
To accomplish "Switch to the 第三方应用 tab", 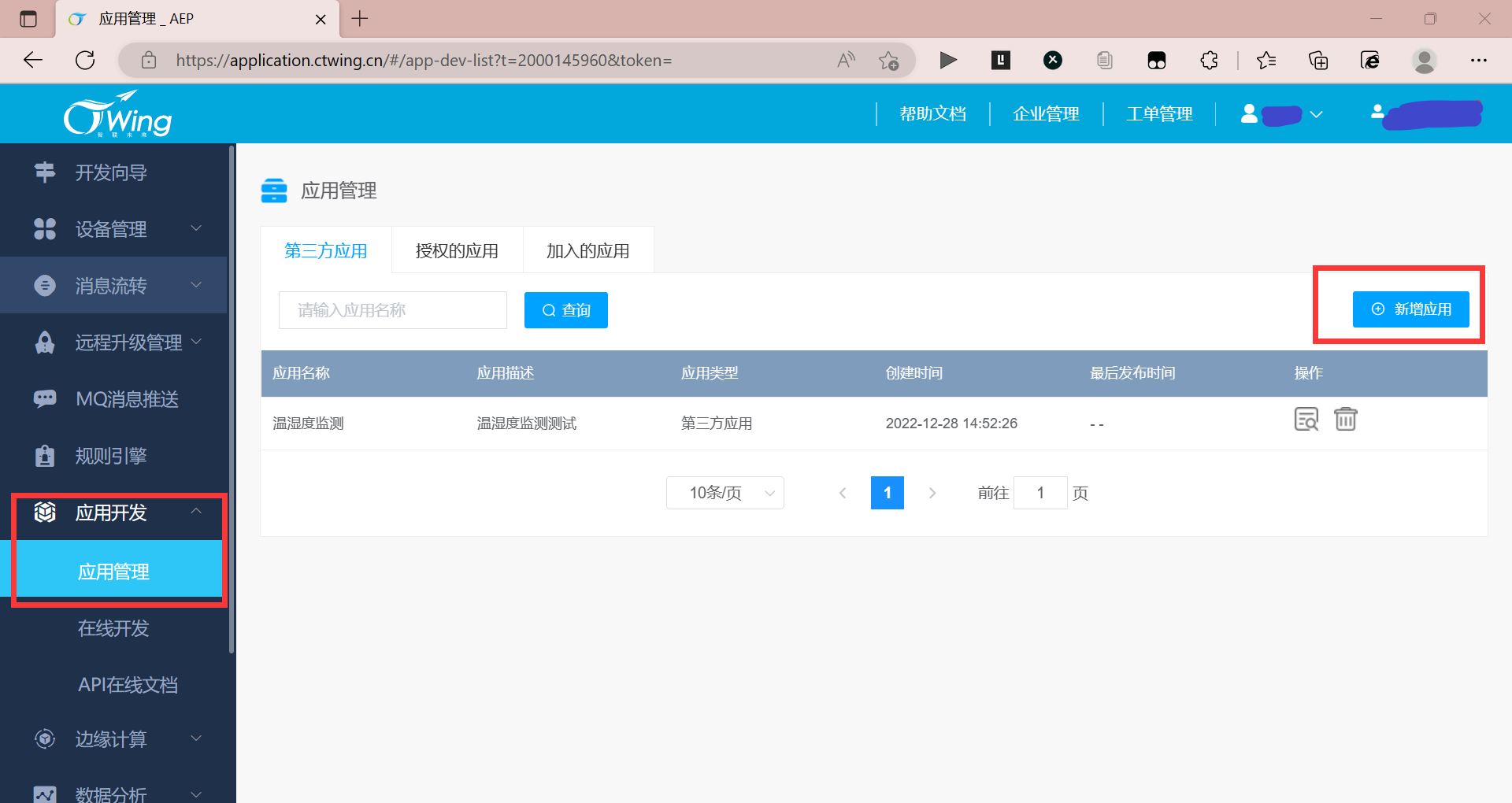I will pyautogui.click(x=326, y=250).
